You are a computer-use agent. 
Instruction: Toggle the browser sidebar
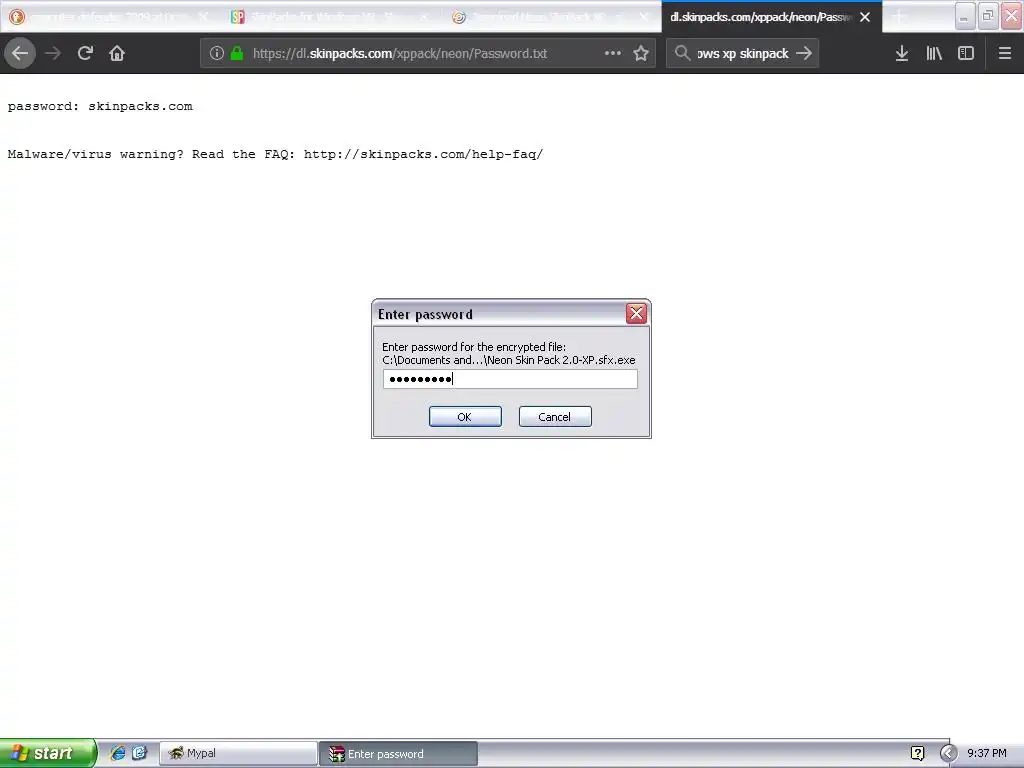click(966, 54)
